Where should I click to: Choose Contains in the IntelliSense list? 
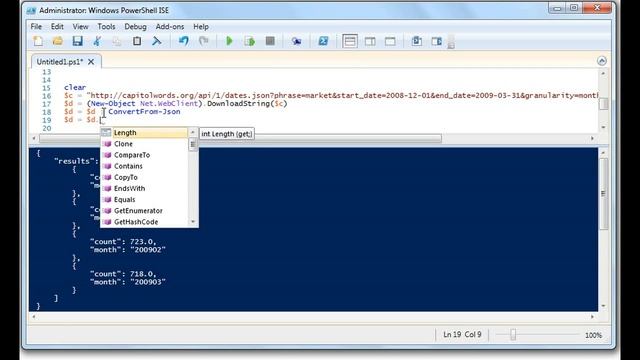pyautogui.click(x=144, y=166)
